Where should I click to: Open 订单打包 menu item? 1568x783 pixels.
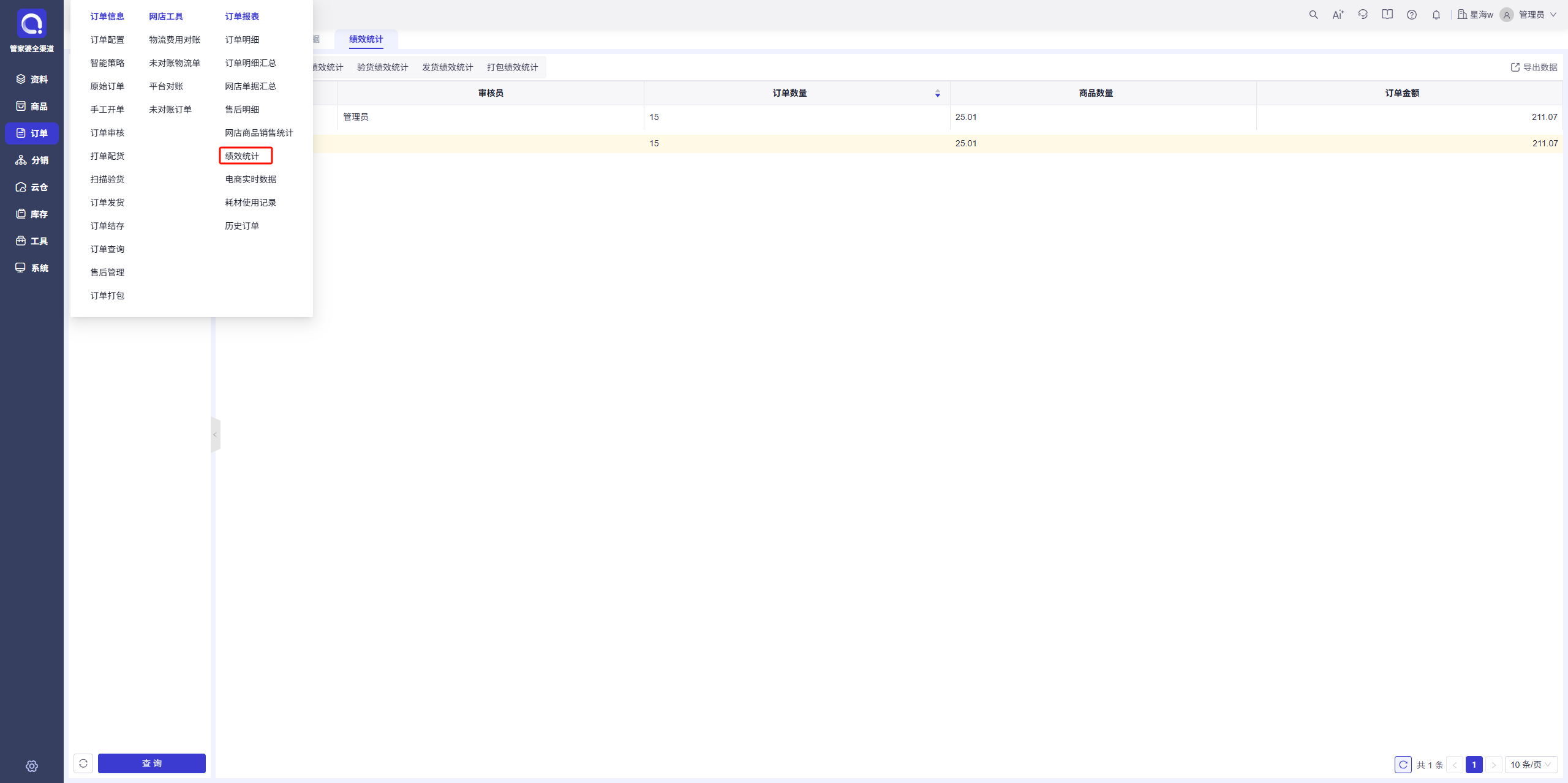(107, 296)
